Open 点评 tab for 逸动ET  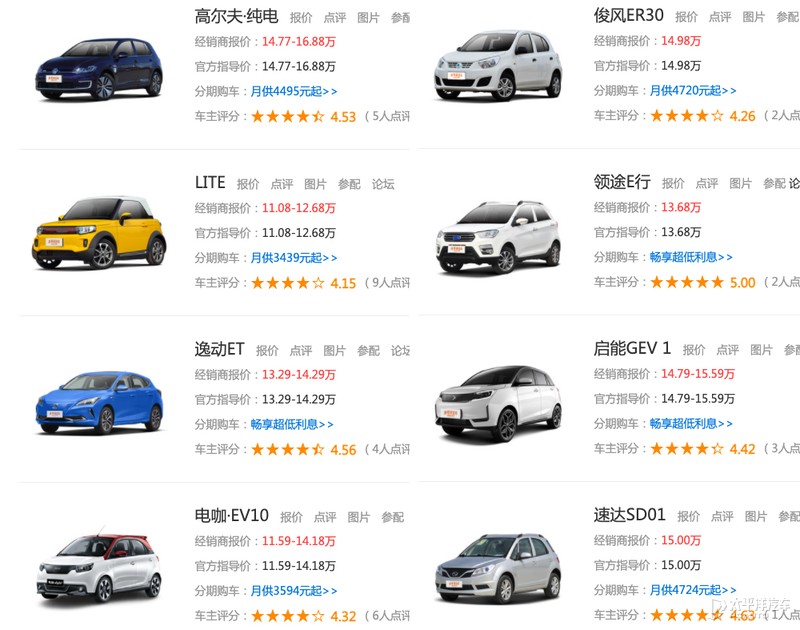pyautogui.click(x=301, y=351)
